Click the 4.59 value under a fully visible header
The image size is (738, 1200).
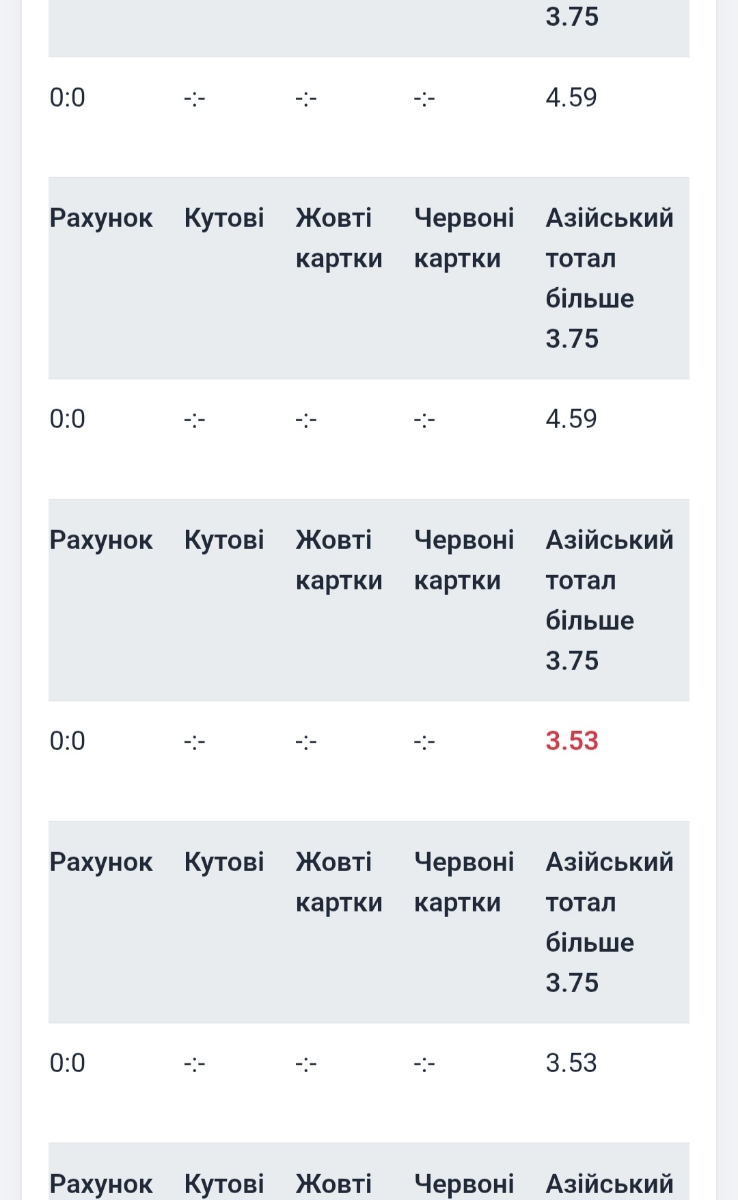pos(571,419)
